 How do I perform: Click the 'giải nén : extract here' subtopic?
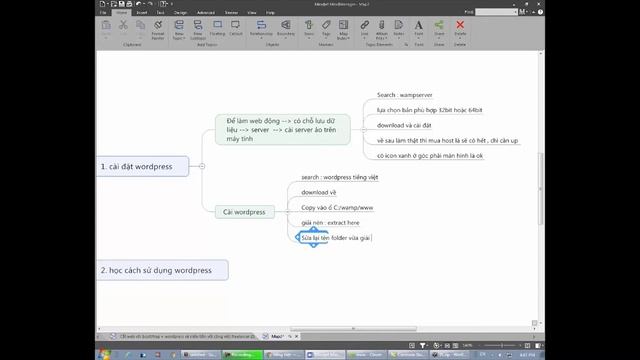(330, 223)
